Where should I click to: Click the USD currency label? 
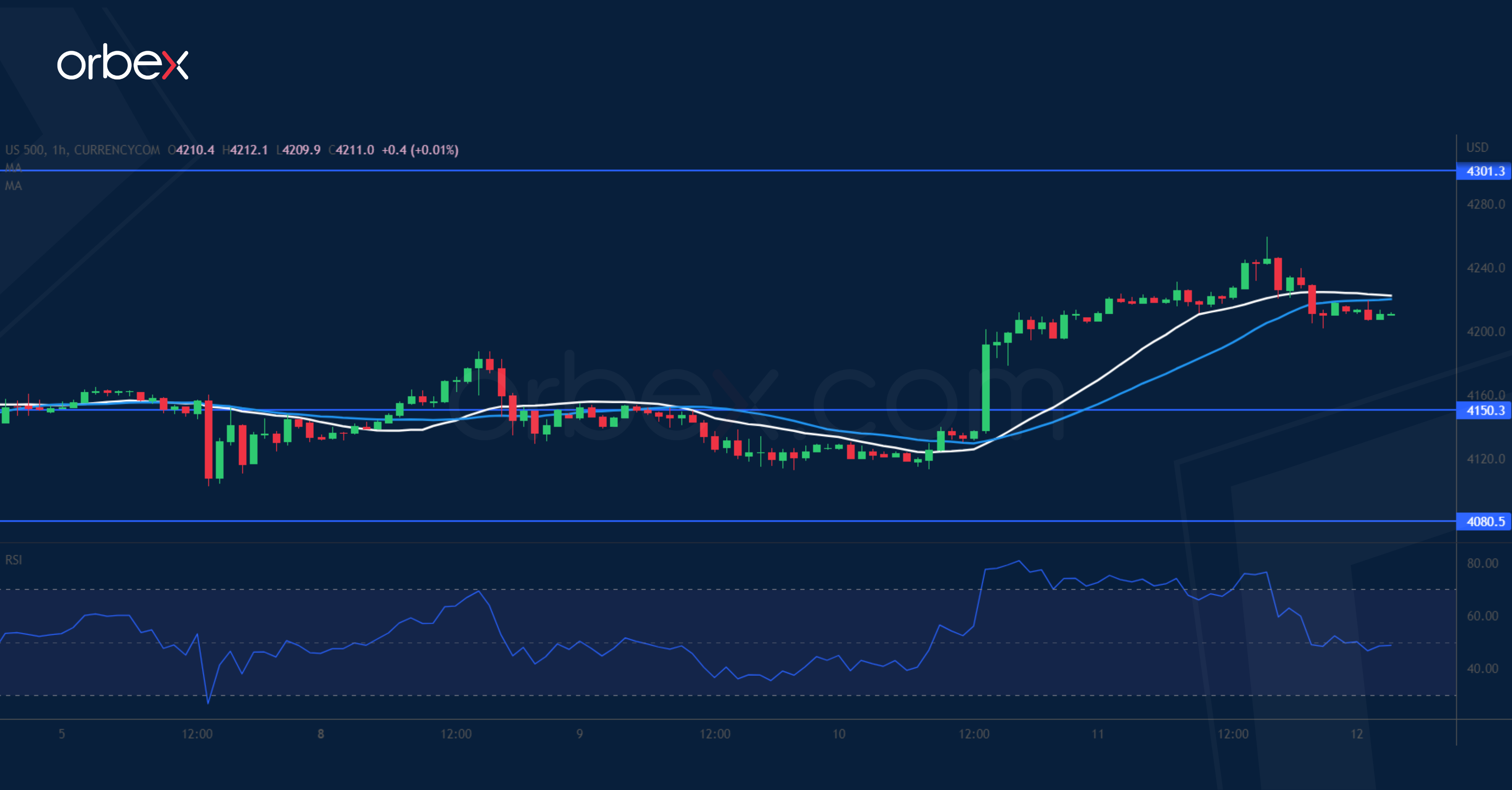click(x=1478, y=147)
